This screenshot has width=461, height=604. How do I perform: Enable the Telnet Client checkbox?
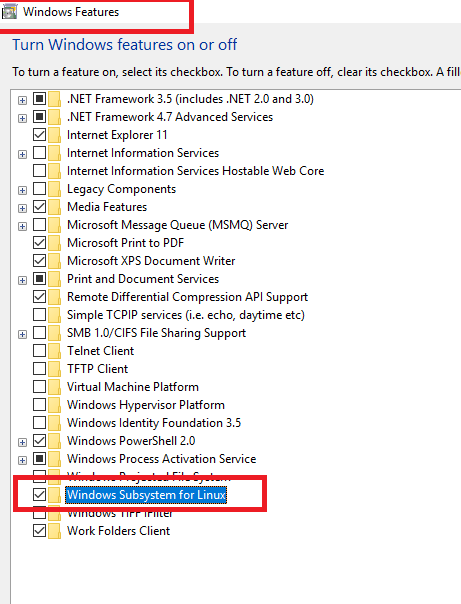[x=39, y=351]
